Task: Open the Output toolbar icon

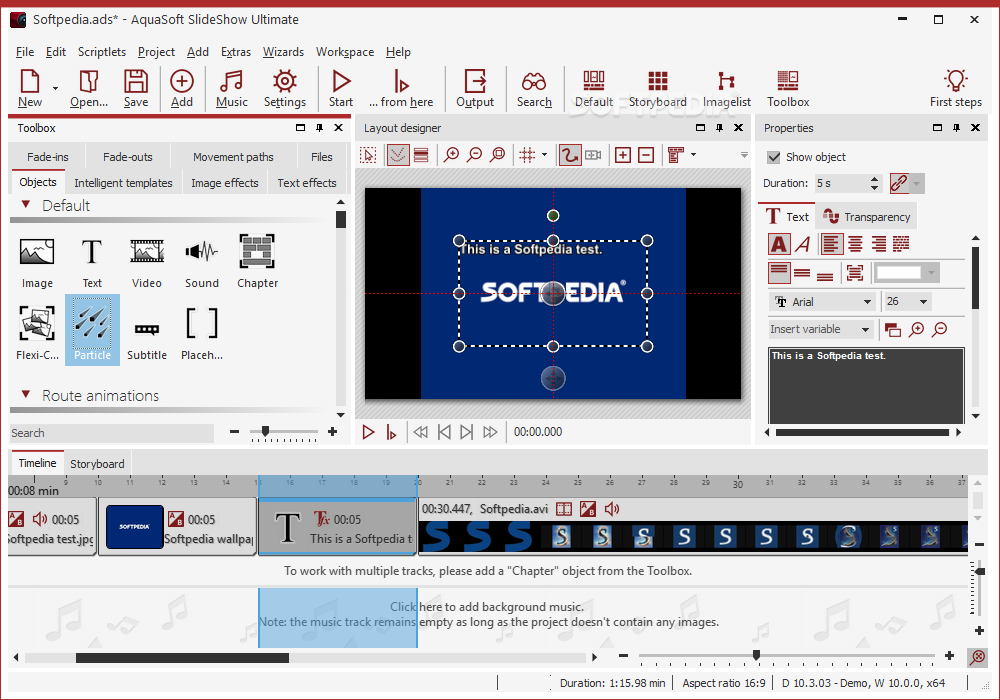Action: [475, 89]
